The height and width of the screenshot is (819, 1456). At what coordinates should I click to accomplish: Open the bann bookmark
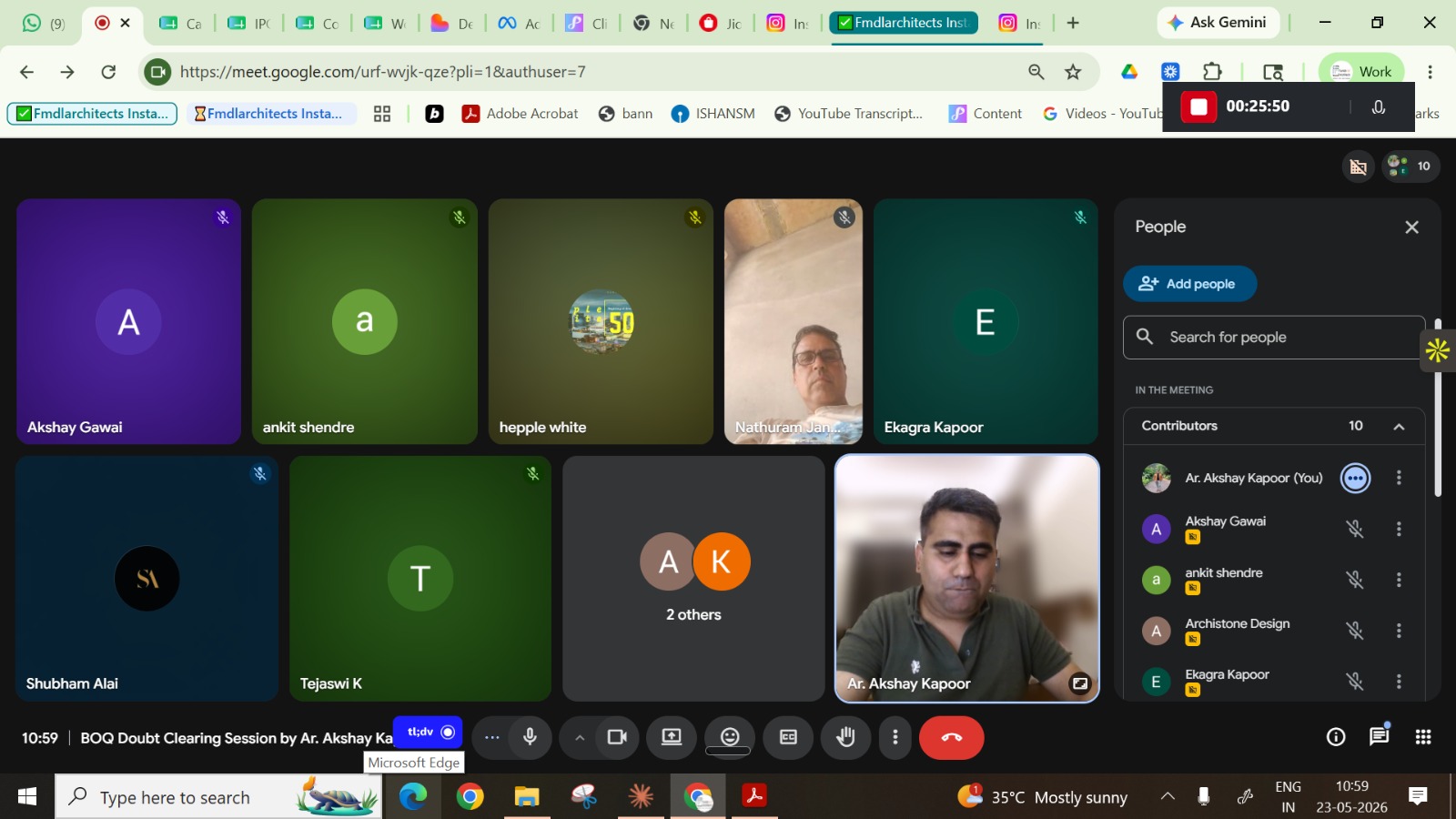coord(625,114)
